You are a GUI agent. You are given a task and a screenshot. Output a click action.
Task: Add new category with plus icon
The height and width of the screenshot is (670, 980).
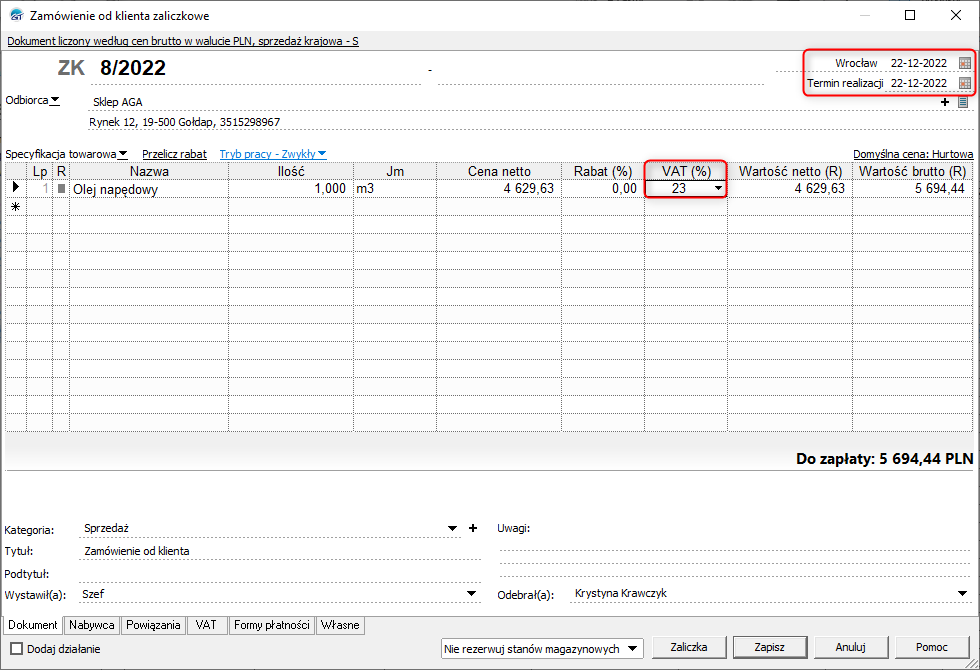pos(473,528)
